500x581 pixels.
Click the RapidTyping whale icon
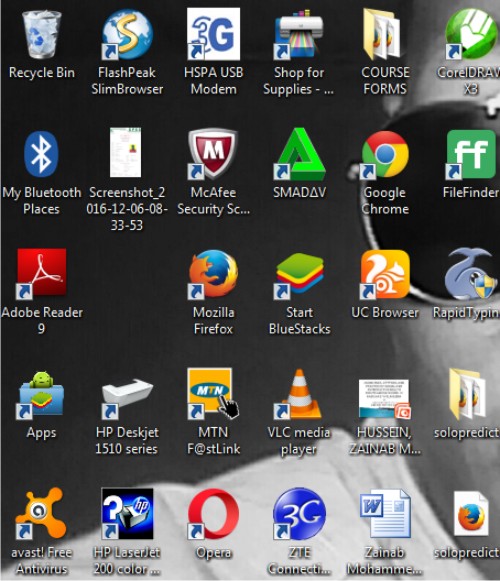pyautogui.click(x=471, y=274)
